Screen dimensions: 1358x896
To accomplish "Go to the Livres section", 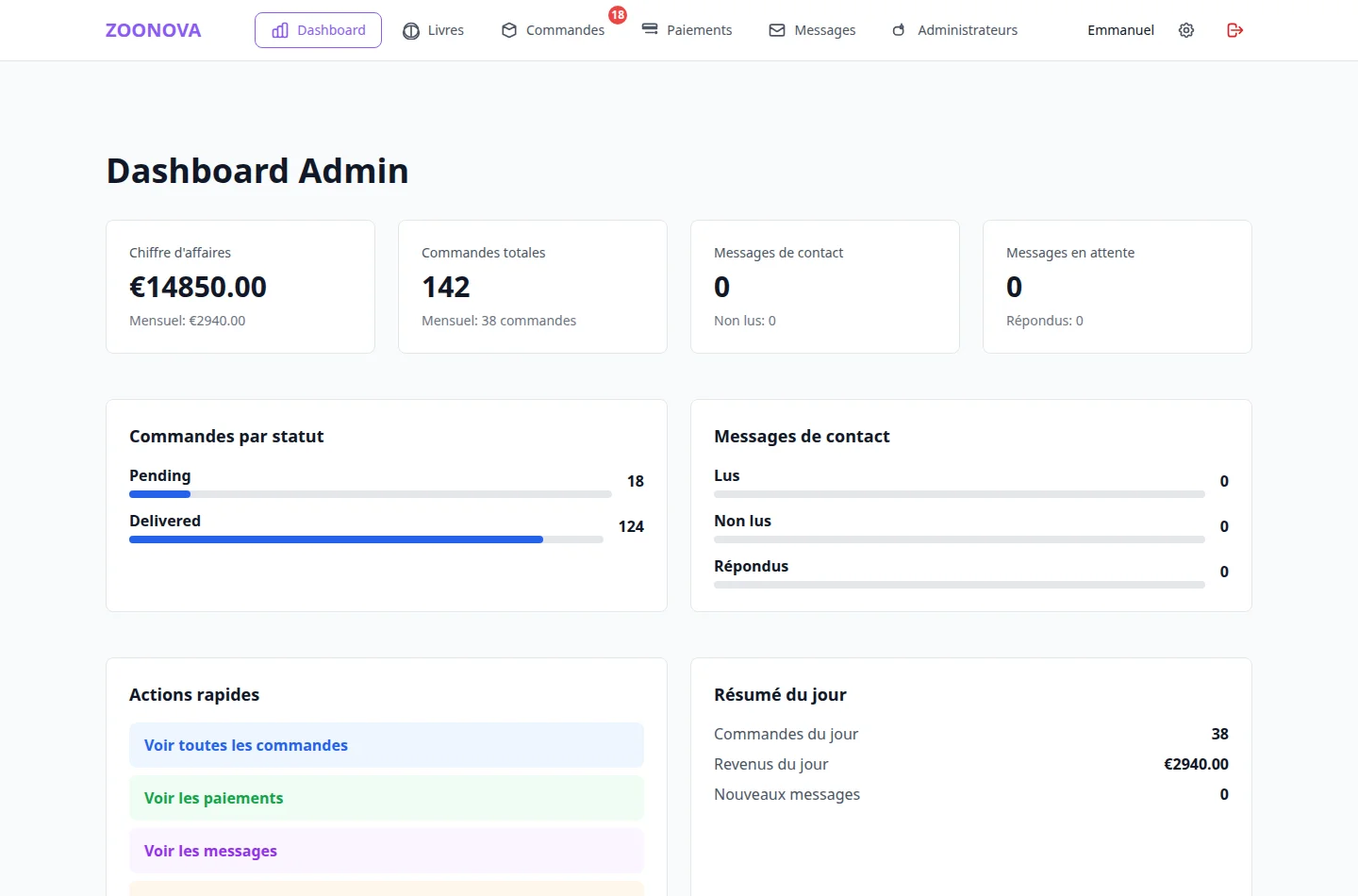I will click(433, 30).
